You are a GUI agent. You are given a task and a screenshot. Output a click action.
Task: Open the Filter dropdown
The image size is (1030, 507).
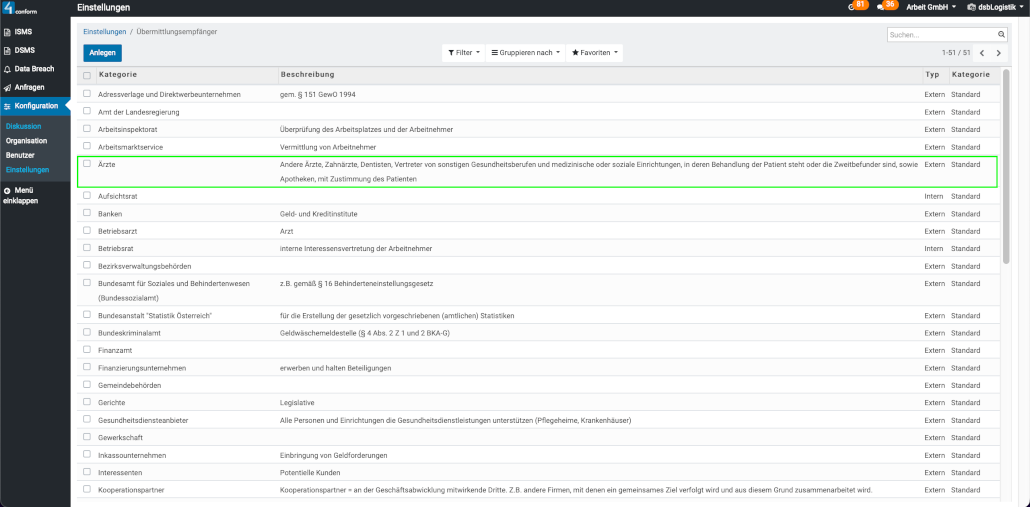click(462, 52)
